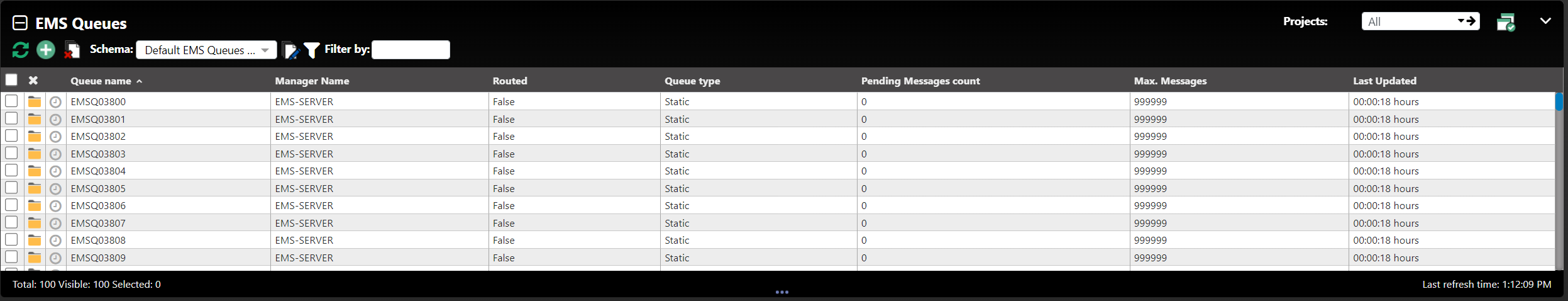Click the green plus add queue icon

pyautogui.click(x=46, y=50)
